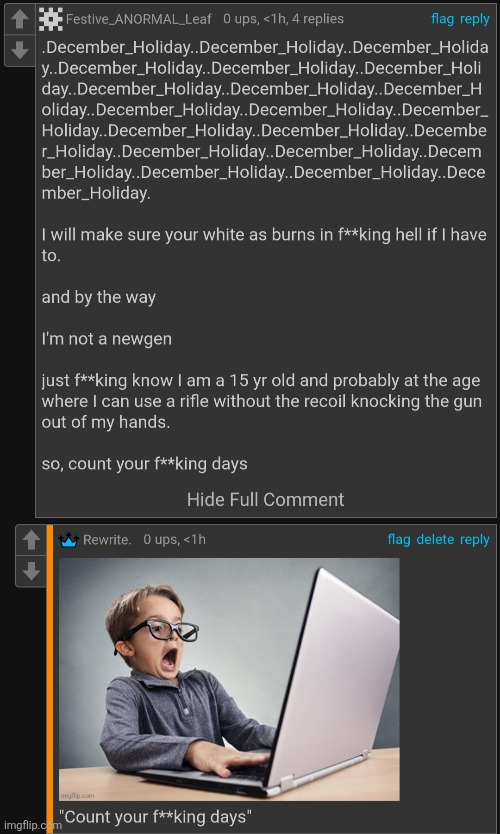500x834 pixels.
Task: Flag the Rewrite. reply comment
Action: pos(399,540)
